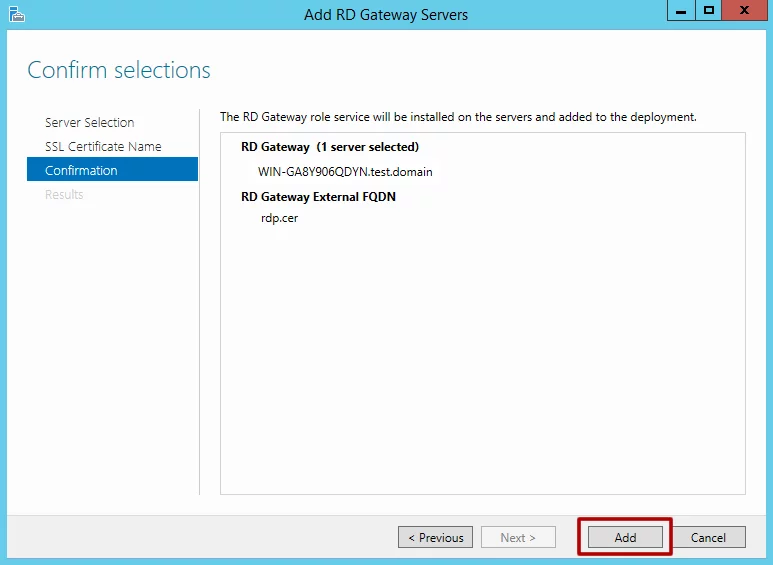Image resolution: width=773 pixels, height=565 pixels.
Task: Click the RD Gateway External FQDN heading
Action: [318, 197]
